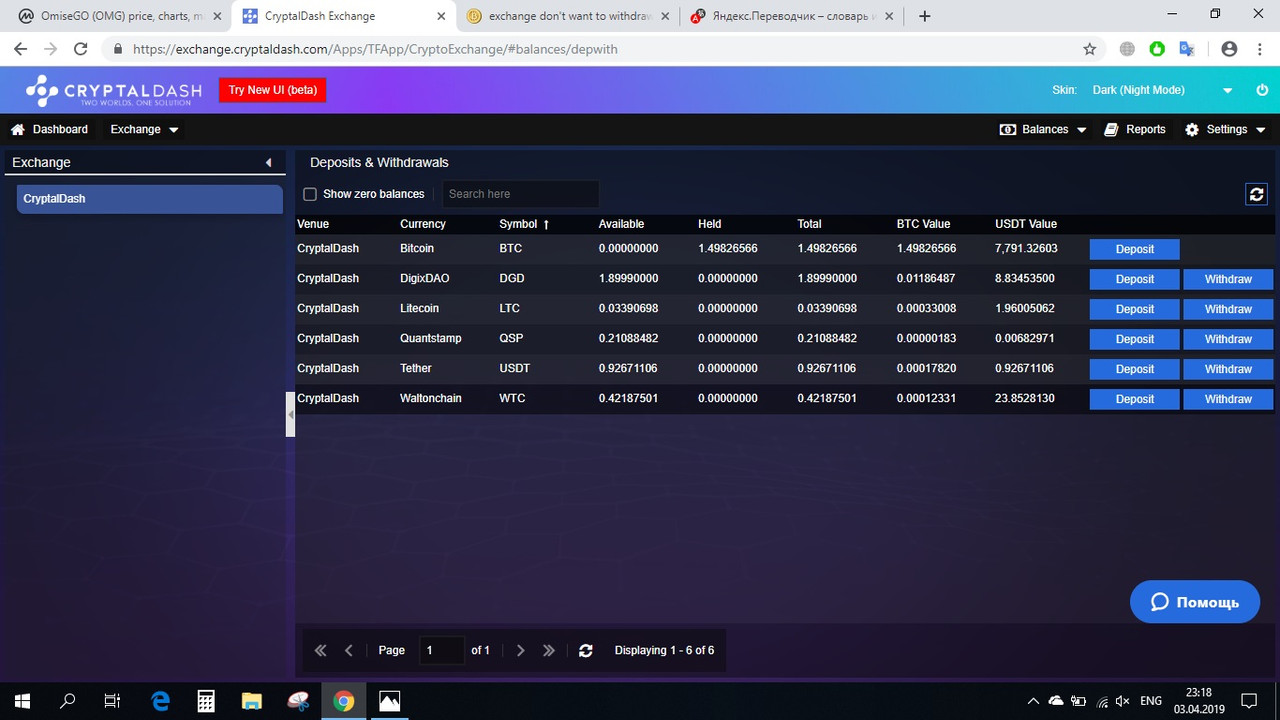Open the Reports menu item
The image size is (1280, 720).
tap(1135, 129)
